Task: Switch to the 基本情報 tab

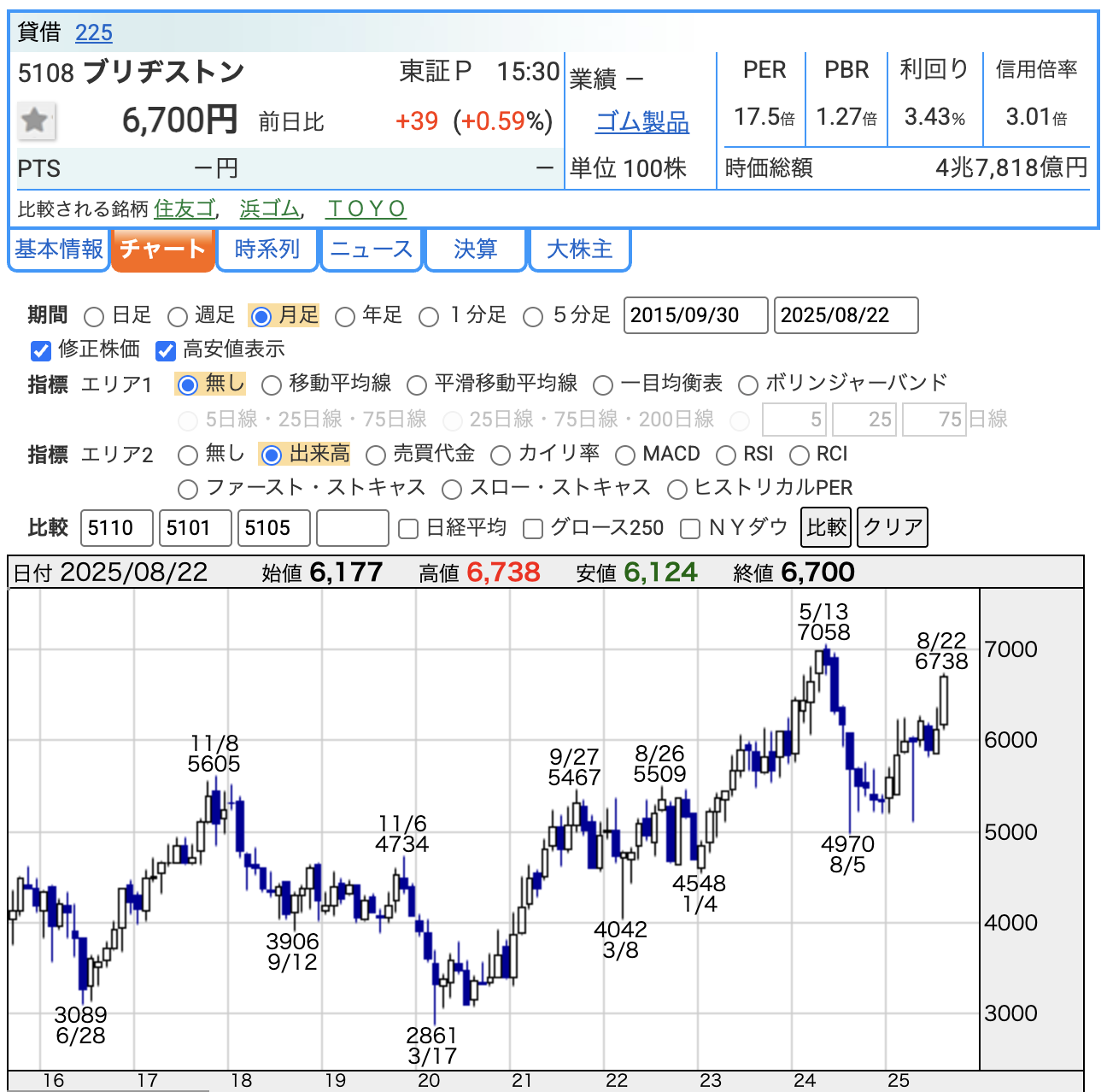Action: pyautogui.click(x=59, y=249)
